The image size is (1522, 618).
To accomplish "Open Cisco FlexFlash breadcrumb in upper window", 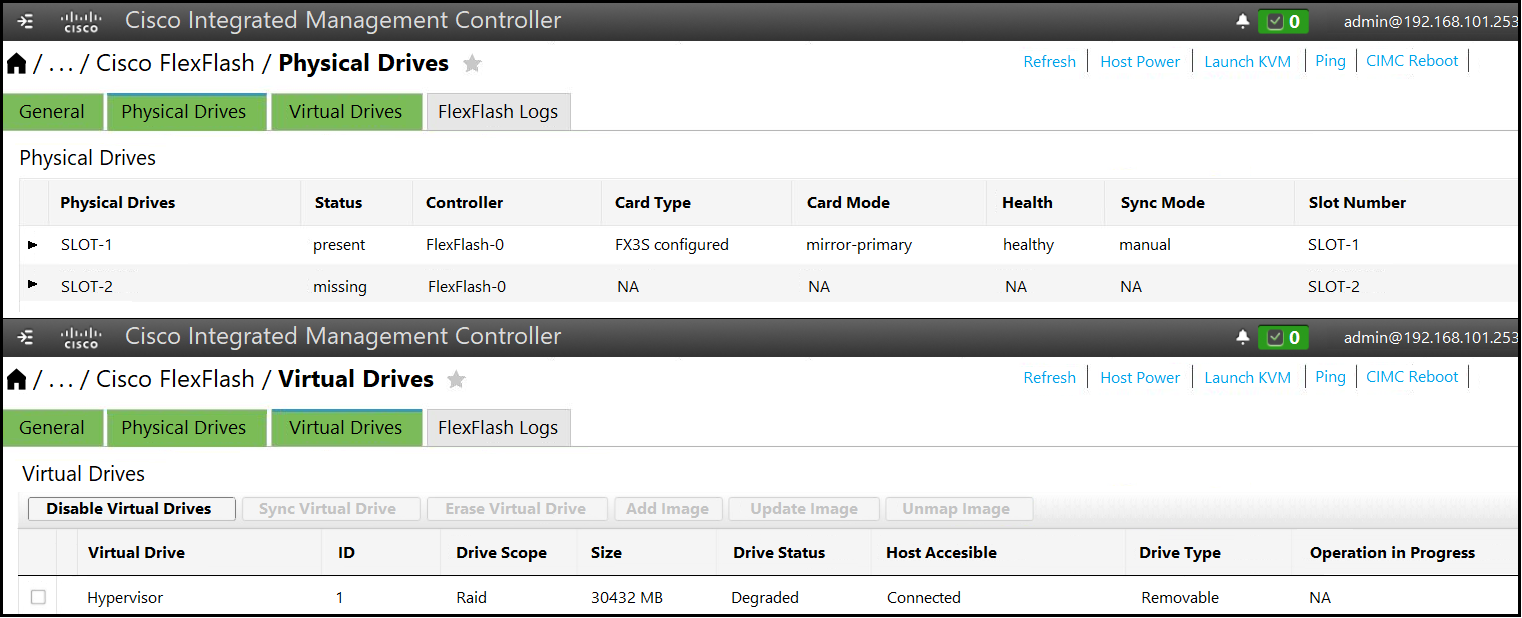I will 175,64.
